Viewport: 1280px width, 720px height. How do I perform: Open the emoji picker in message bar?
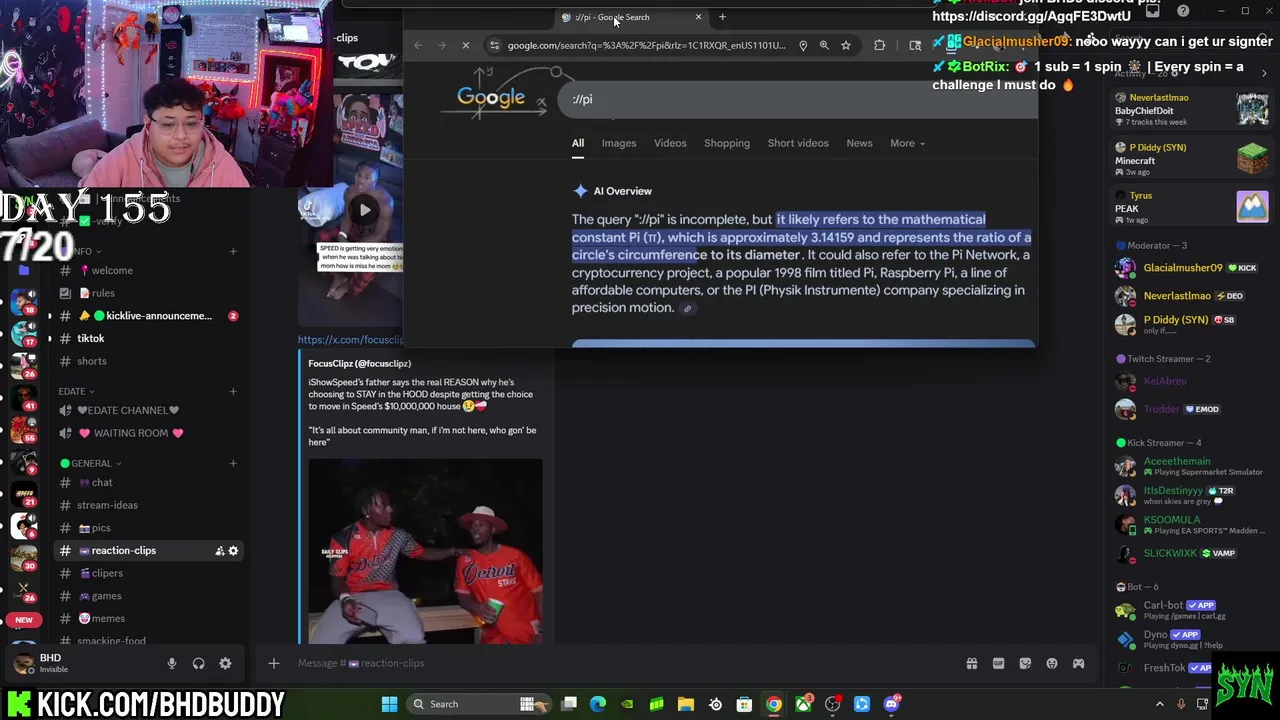pos(1052,663)
